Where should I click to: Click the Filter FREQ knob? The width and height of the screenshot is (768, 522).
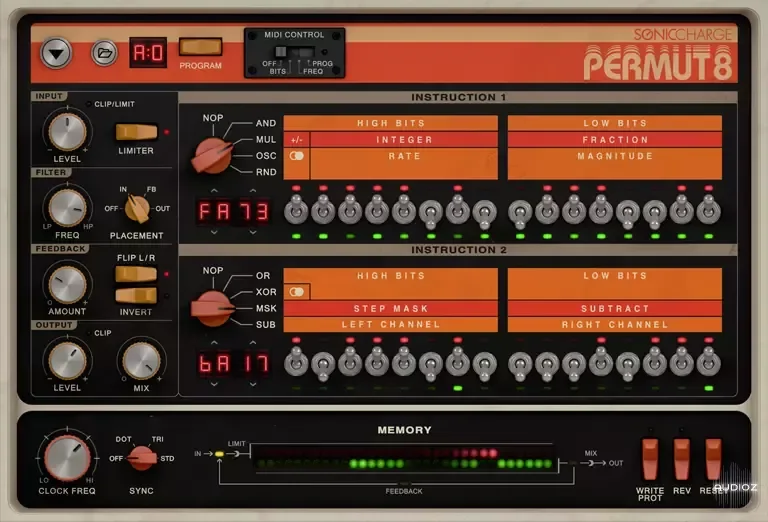[67, 208]
